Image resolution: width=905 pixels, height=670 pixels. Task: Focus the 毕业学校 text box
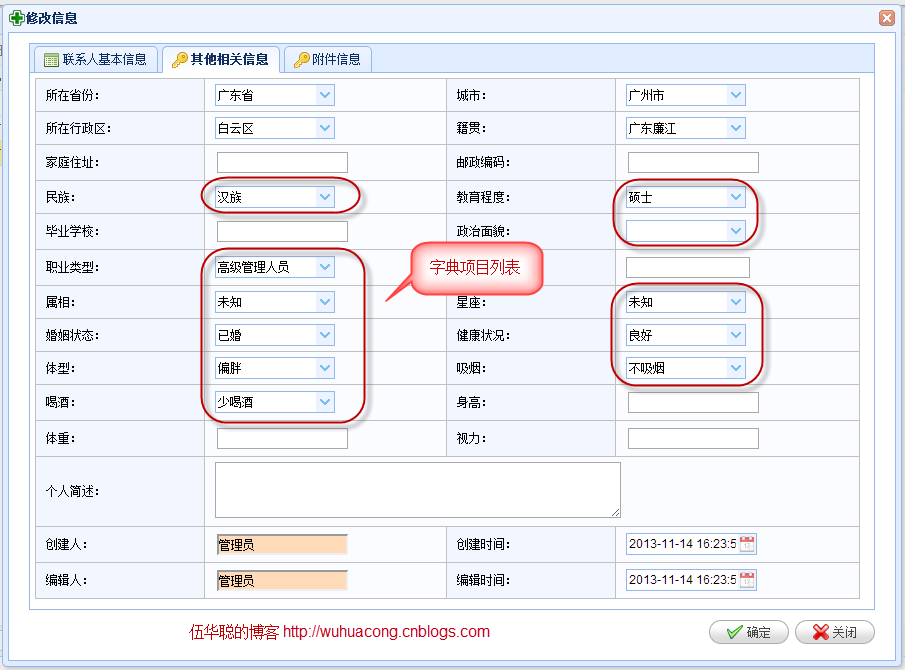coord(282,231)
